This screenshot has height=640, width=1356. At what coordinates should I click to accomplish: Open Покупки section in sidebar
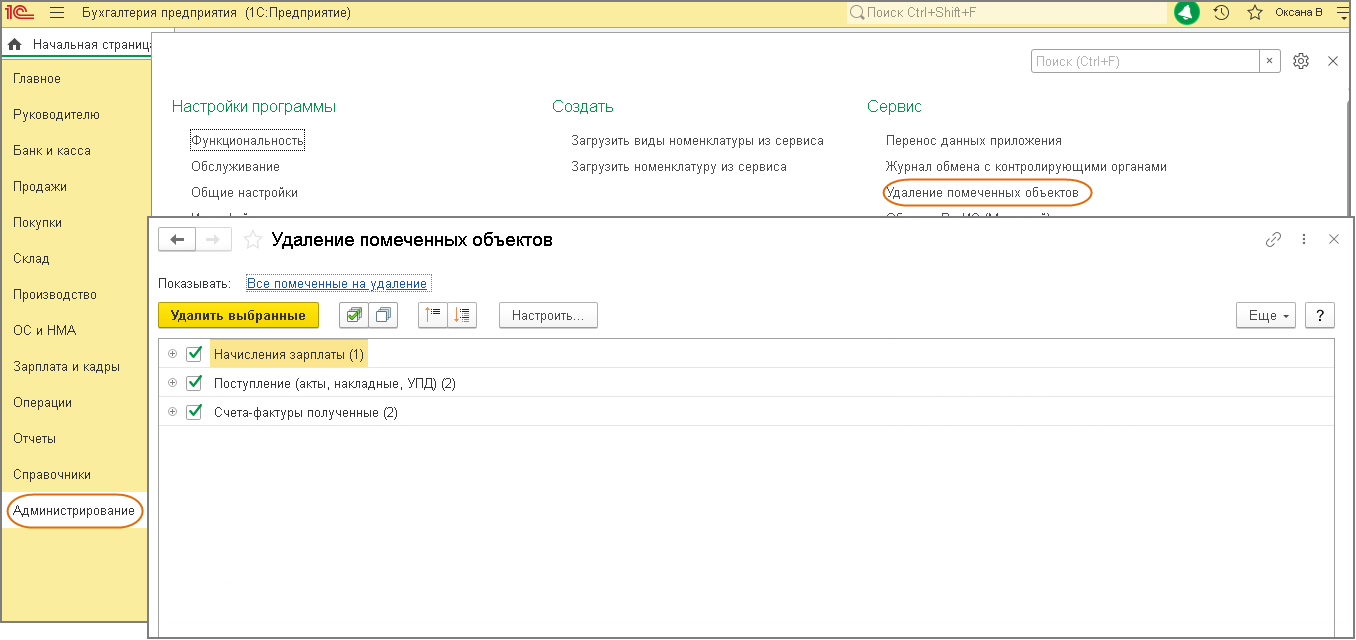(38, 223)
